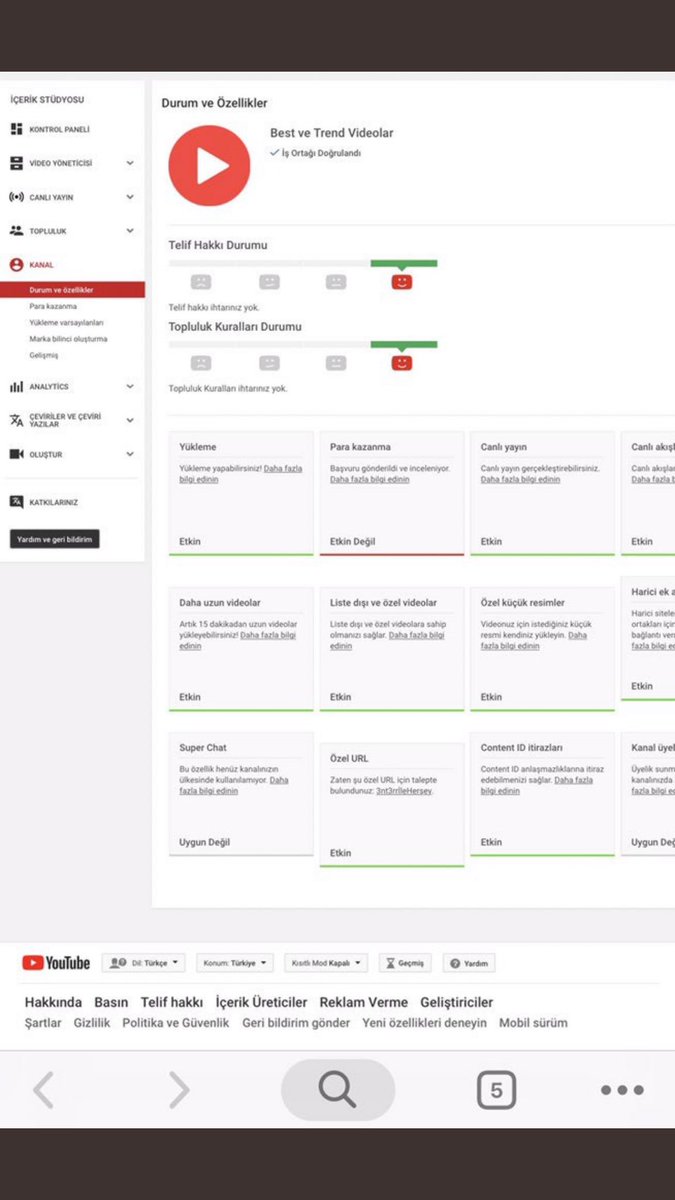The width and height of the screenshot is (675, 1200).
Task: Open the browser three-dot more menu
Action: click(622, 1090)
